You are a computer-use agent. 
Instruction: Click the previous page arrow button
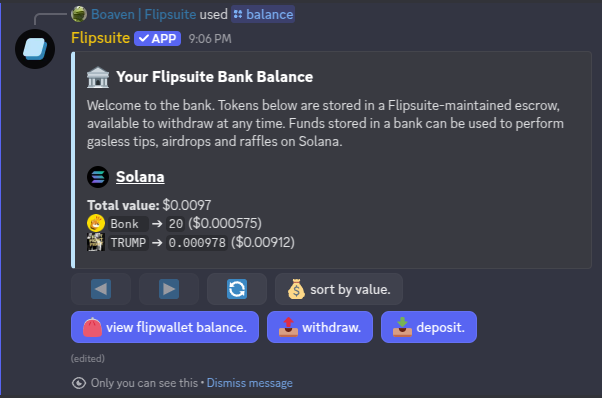pyautogui.click(x=101, y=289)
